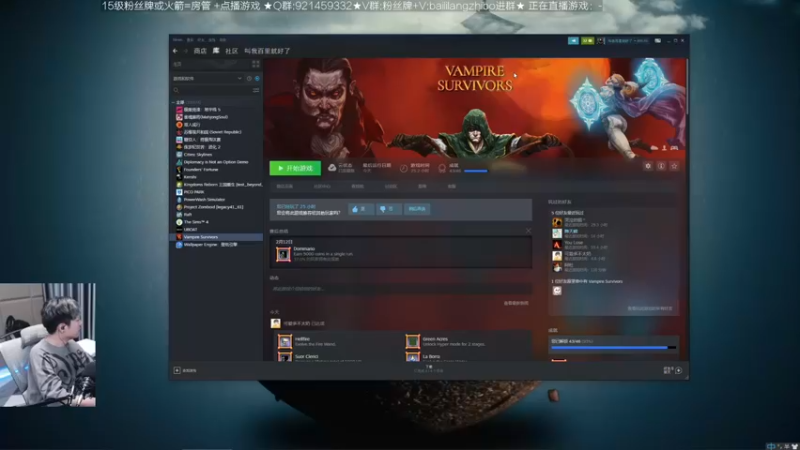Open the account name dropdown in title bar

coord(628,40)
